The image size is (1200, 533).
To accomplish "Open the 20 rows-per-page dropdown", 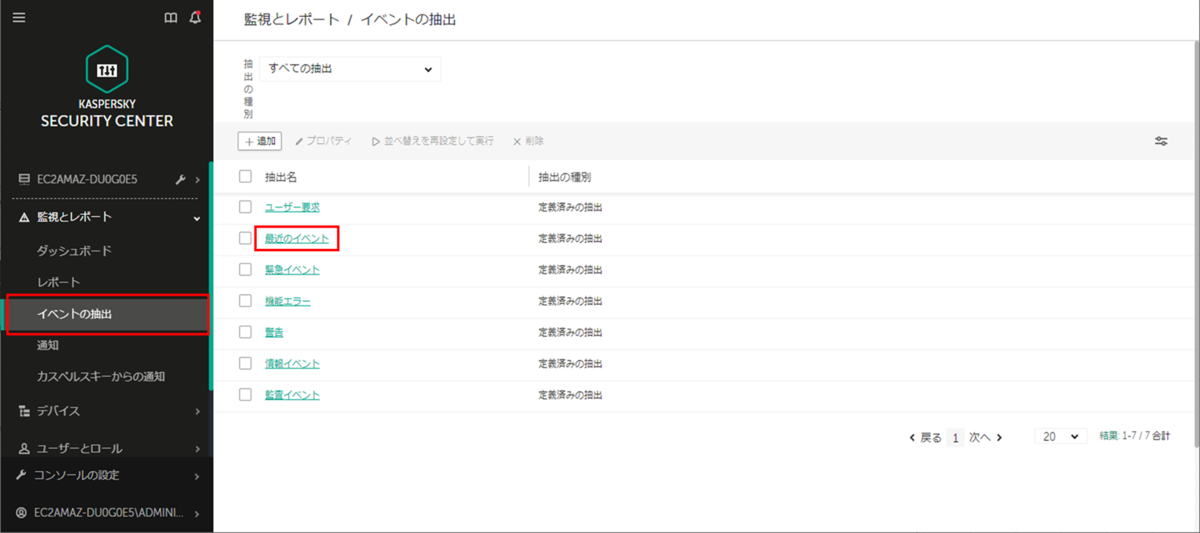I will click(x=1062, y=437).
